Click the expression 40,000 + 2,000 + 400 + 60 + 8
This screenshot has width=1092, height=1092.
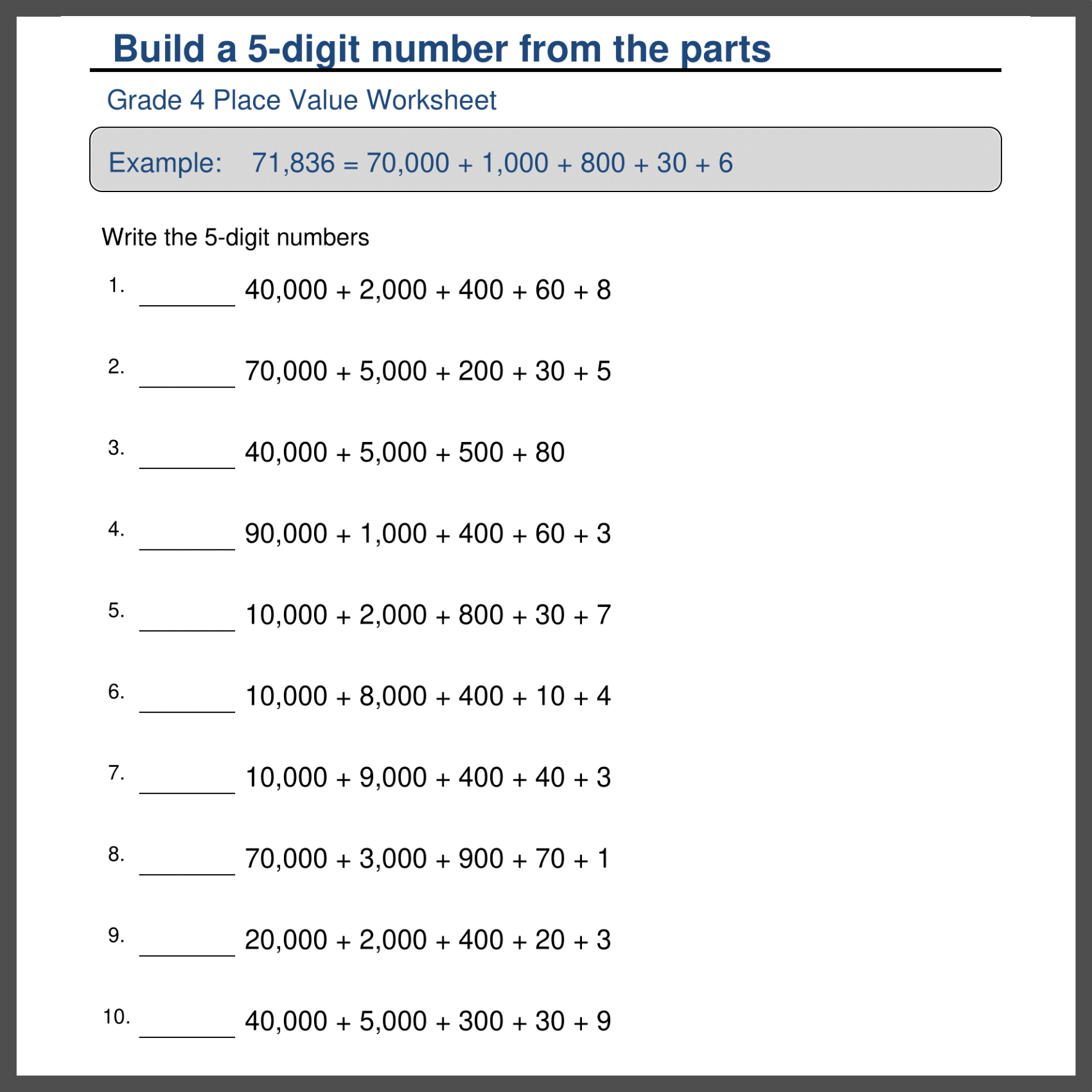[x=428, y=290]
